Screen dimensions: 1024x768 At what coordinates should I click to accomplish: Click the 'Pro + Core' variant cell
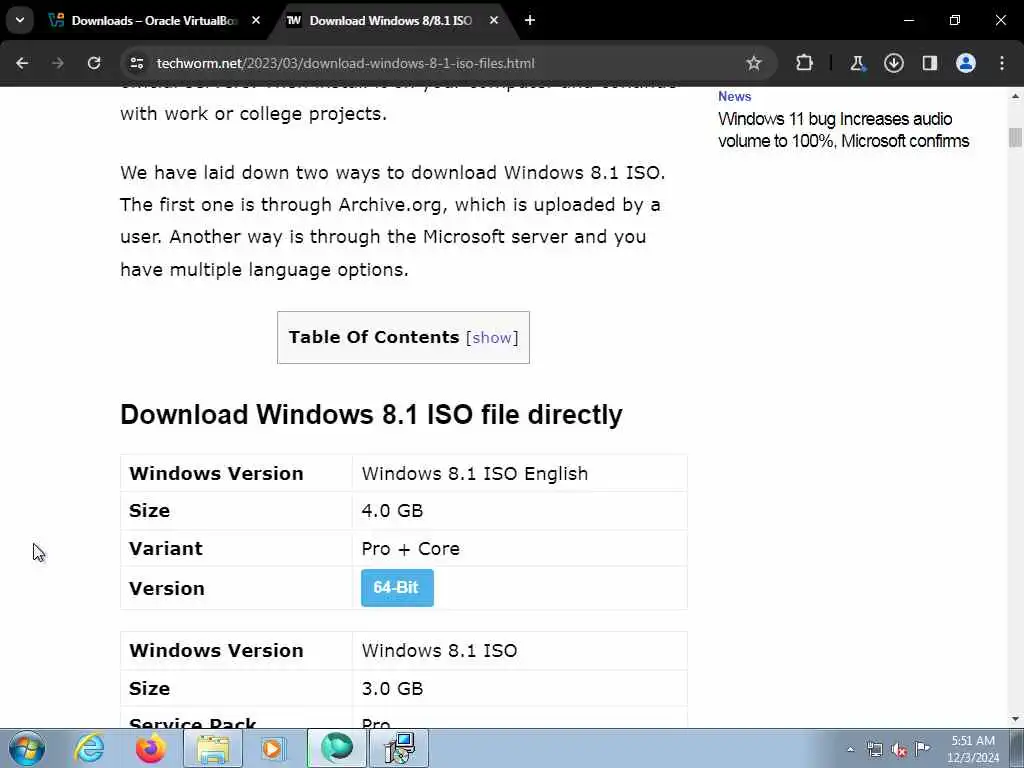(x=519, y=548)
